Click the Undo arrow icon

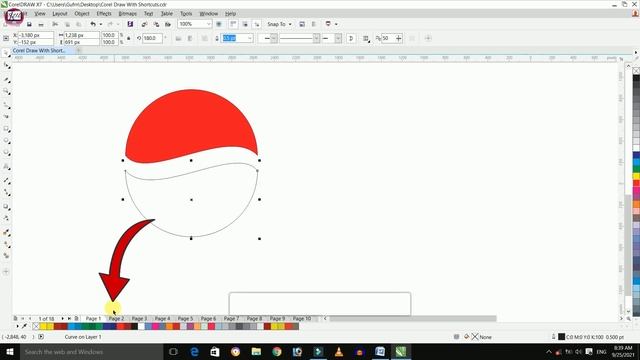[x=93, y=24]
